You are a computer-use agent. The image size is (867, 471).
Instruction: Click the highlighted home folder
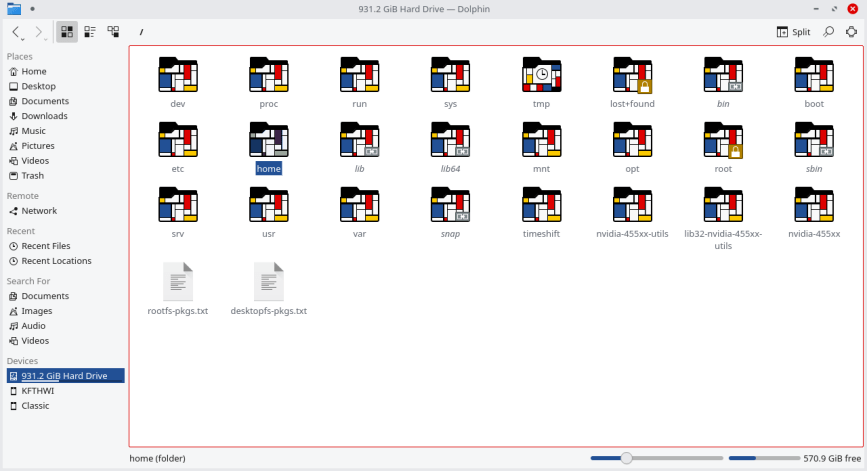click(269, 140)
